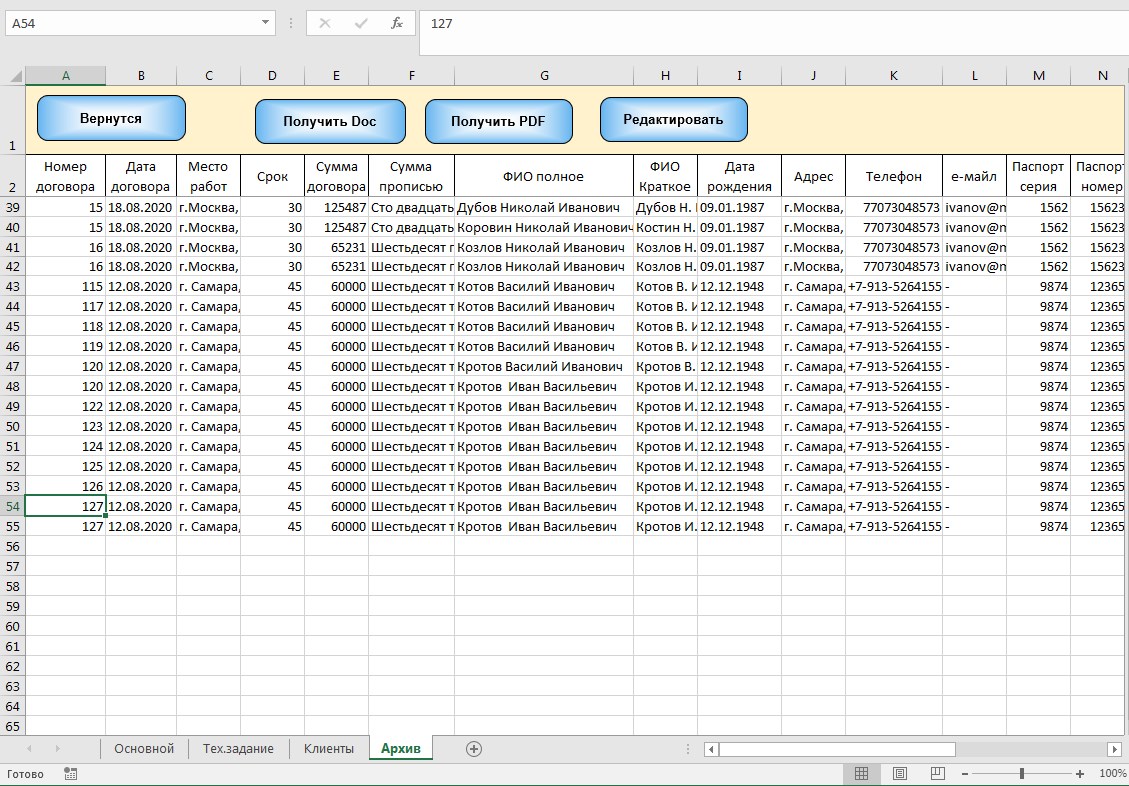
Task: Click the Insert Function fx icon
Action: click(x=397, y=23)
